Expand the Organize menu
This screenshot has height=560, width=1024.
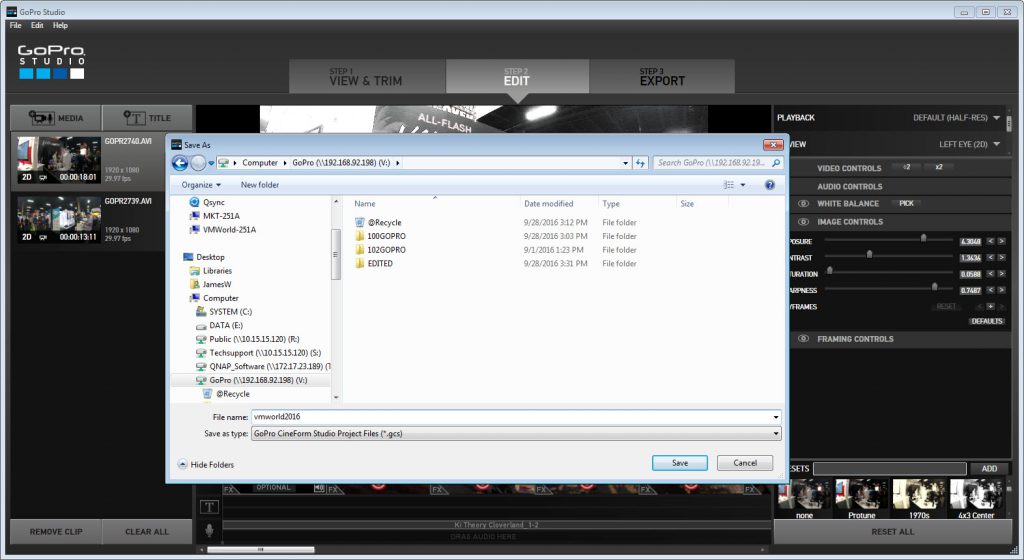point(201,185)
